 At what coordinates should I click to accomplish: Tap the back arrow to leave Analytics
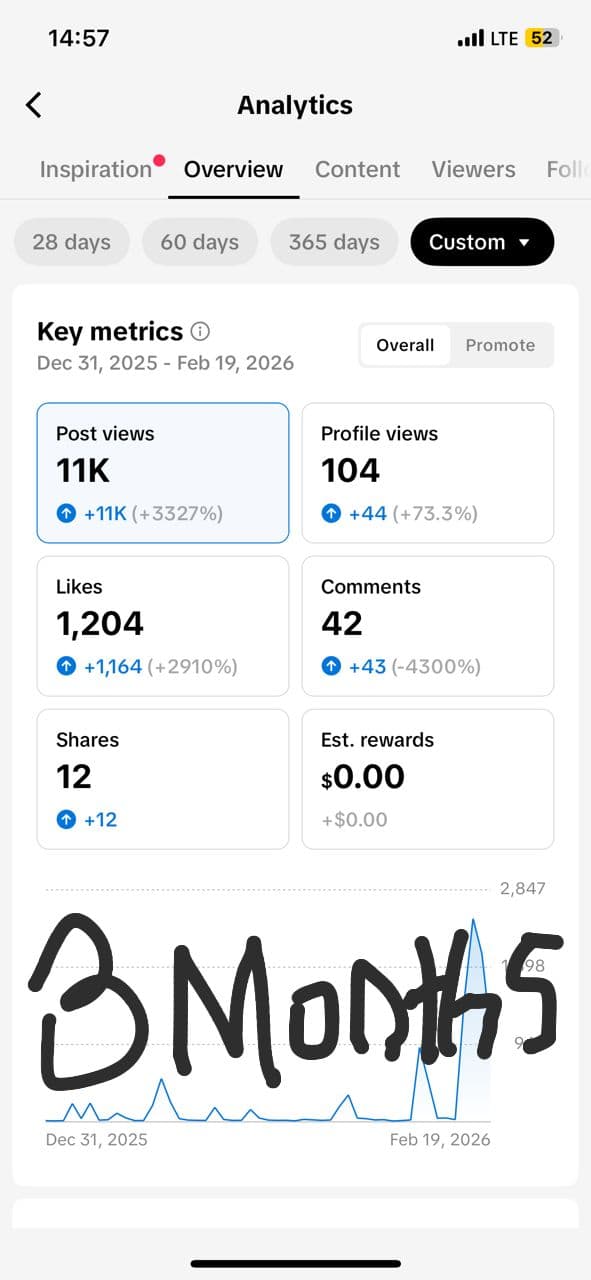(x=35, y=104)
